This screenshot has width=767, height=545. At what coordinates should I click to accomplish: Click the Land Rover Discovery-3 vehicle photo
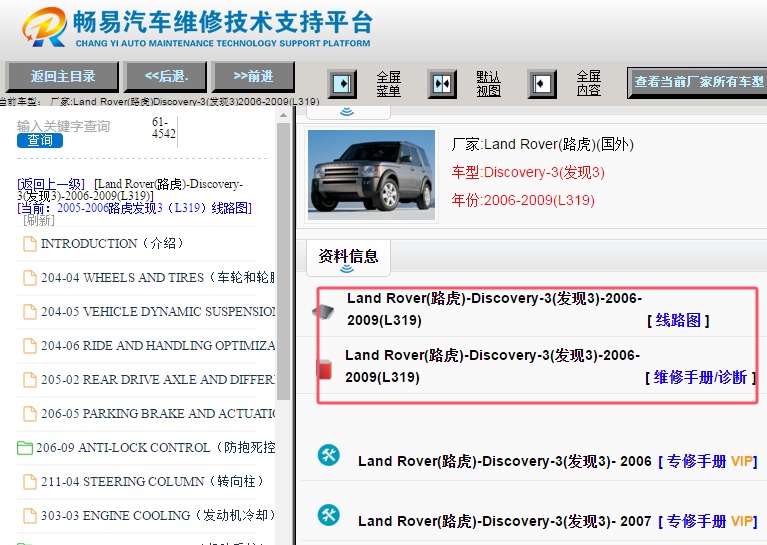tap(371, 175)
